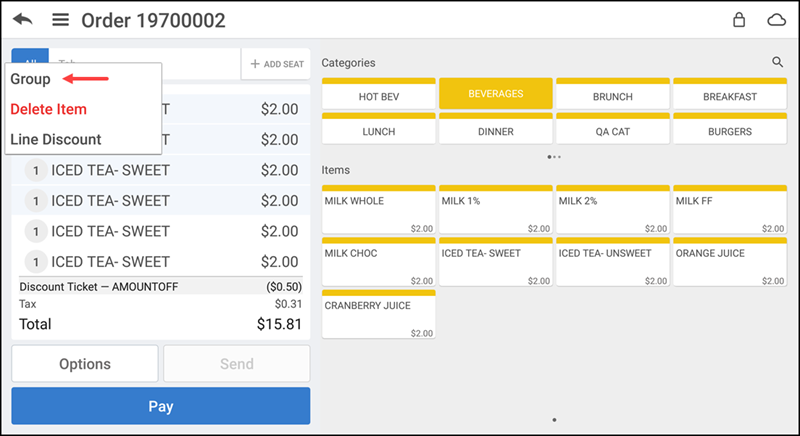Viewport: 800px width, 436px height.
Task: Tap the lock icon in header
Action: tap(739, 20)
